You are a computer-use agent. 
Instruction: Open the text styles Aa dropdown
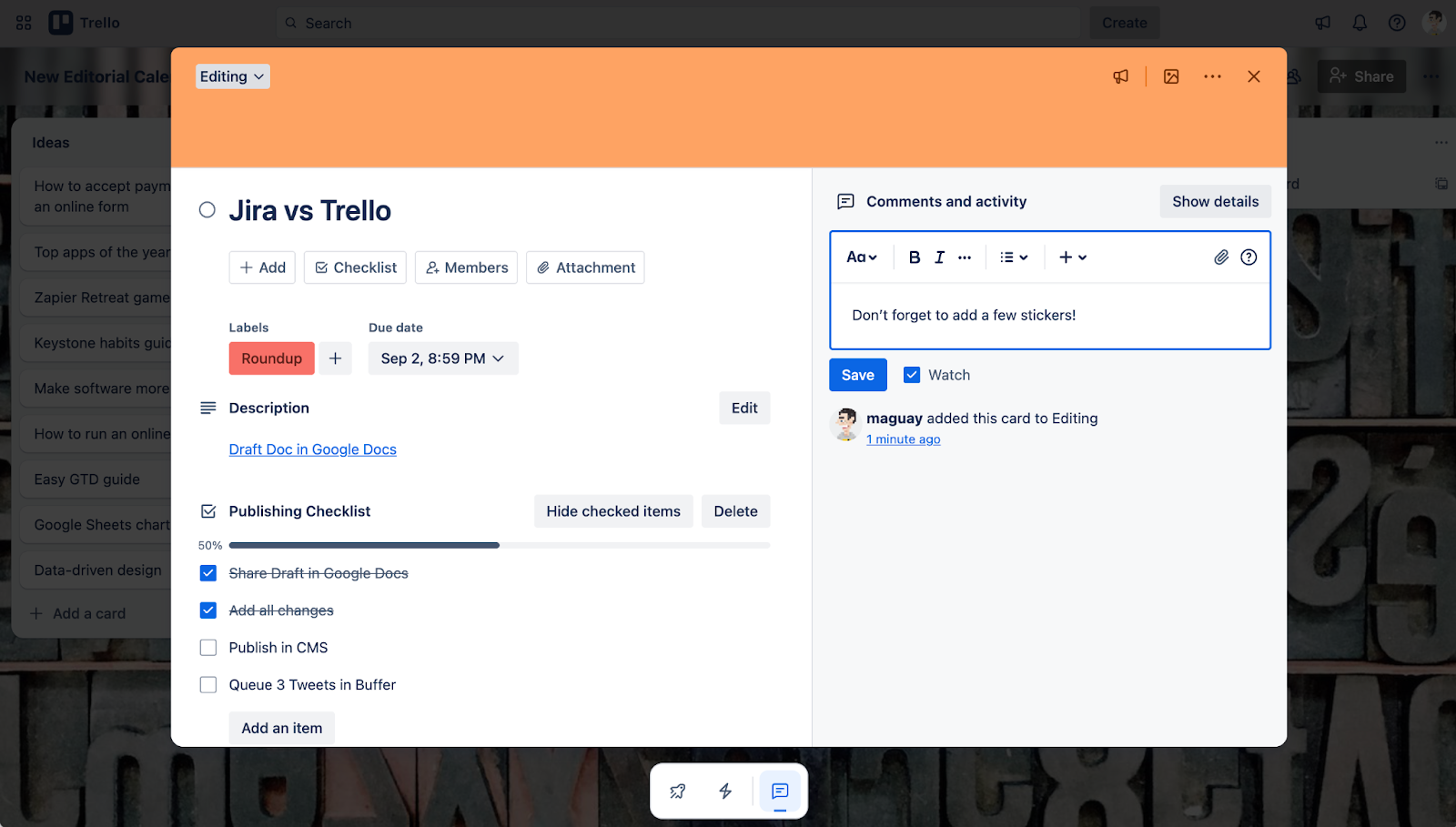coord(861,257)
